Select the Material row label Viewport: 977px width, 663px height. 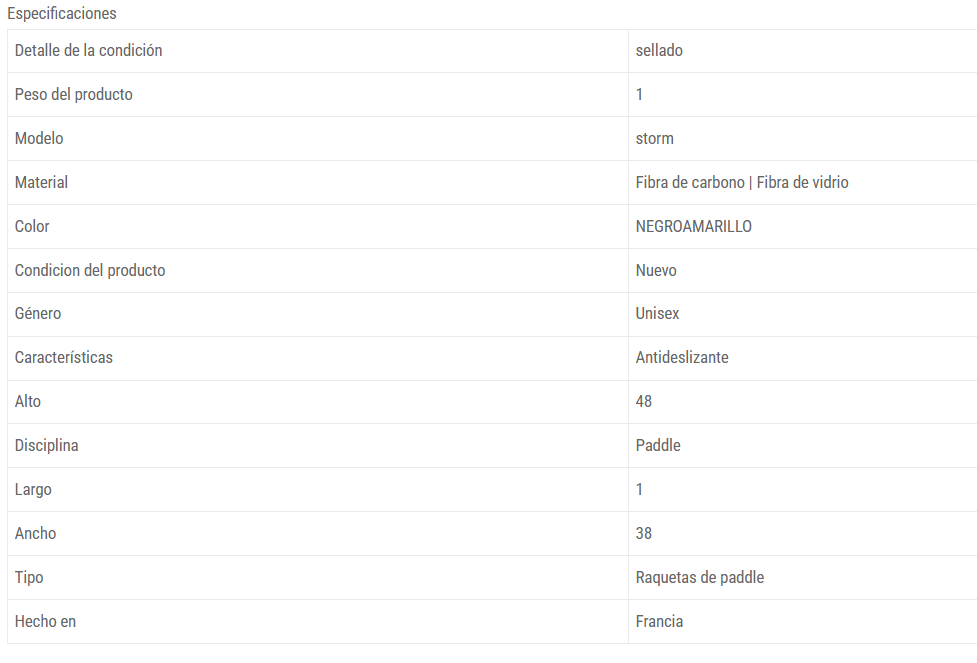click(x=41, y=183)
